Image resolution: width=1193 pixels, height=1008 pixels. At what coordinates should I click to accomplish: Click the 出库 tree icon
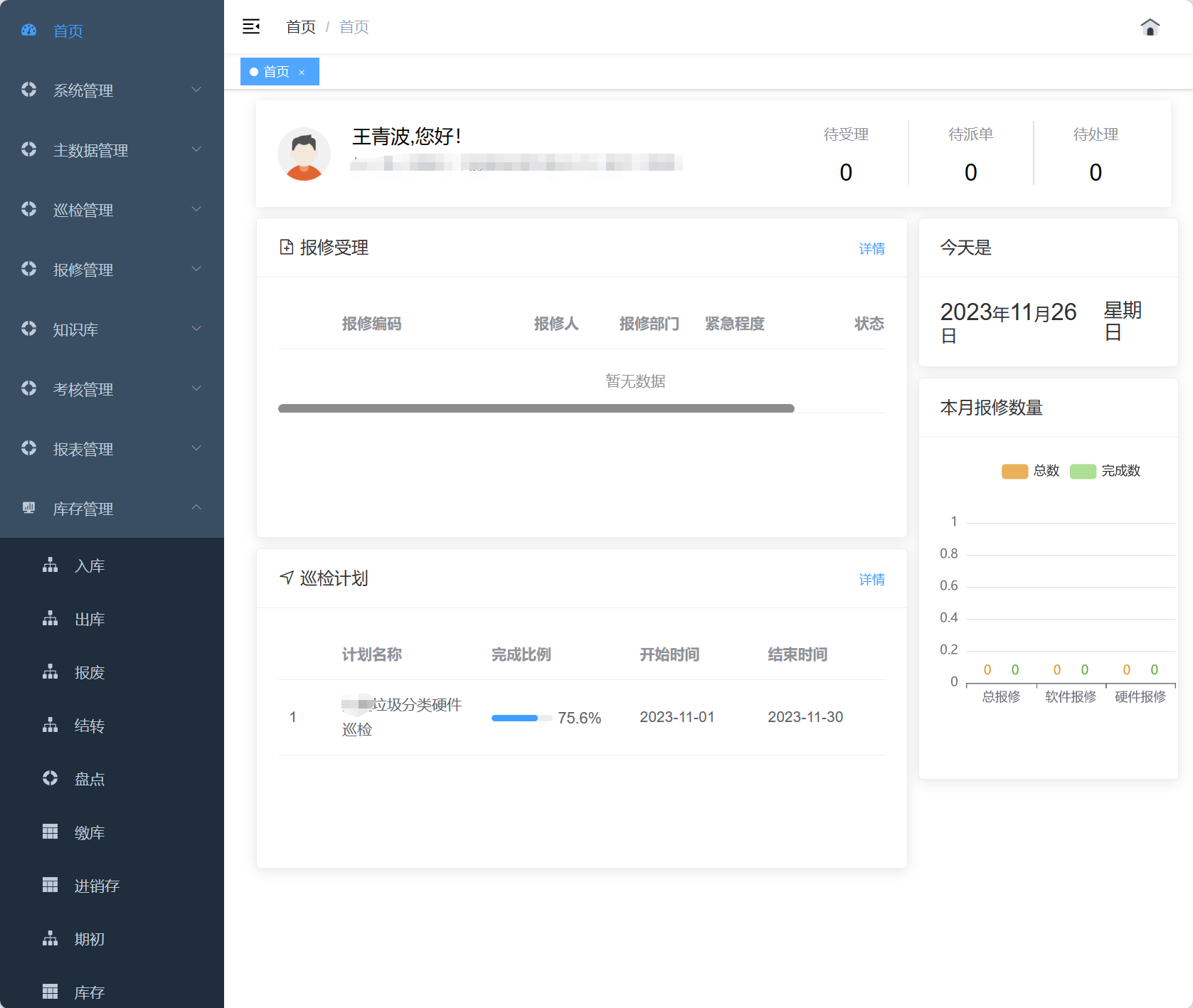[50, 618]
